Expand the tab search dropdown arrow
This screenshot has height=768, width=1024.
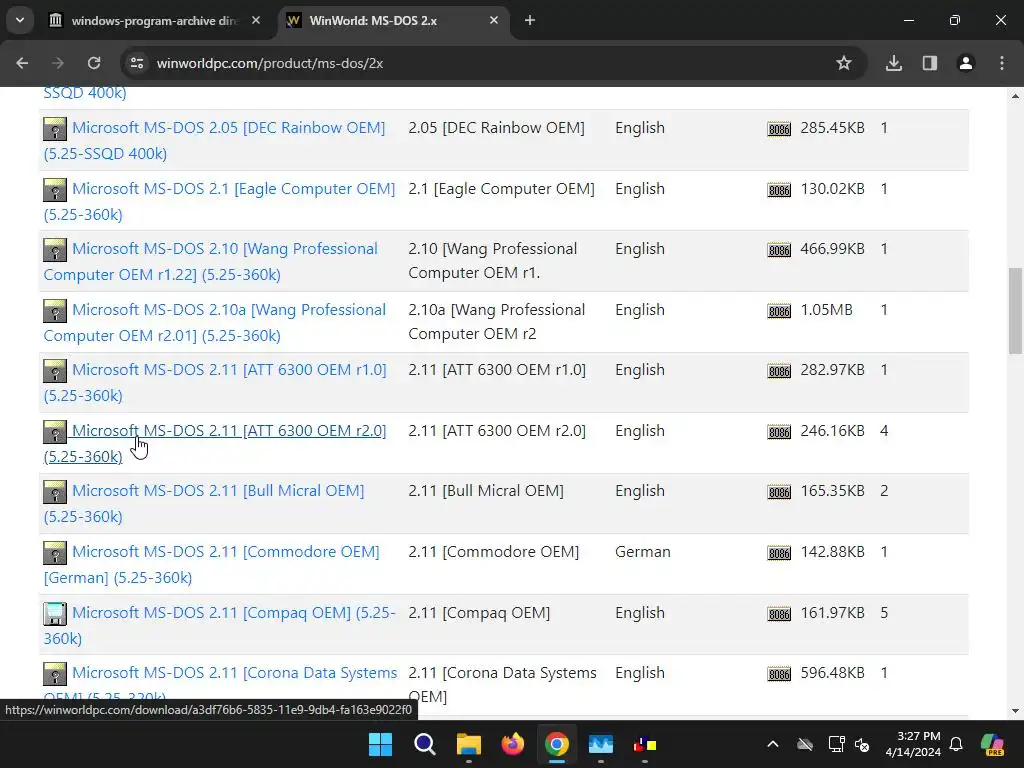click(20, 20)
